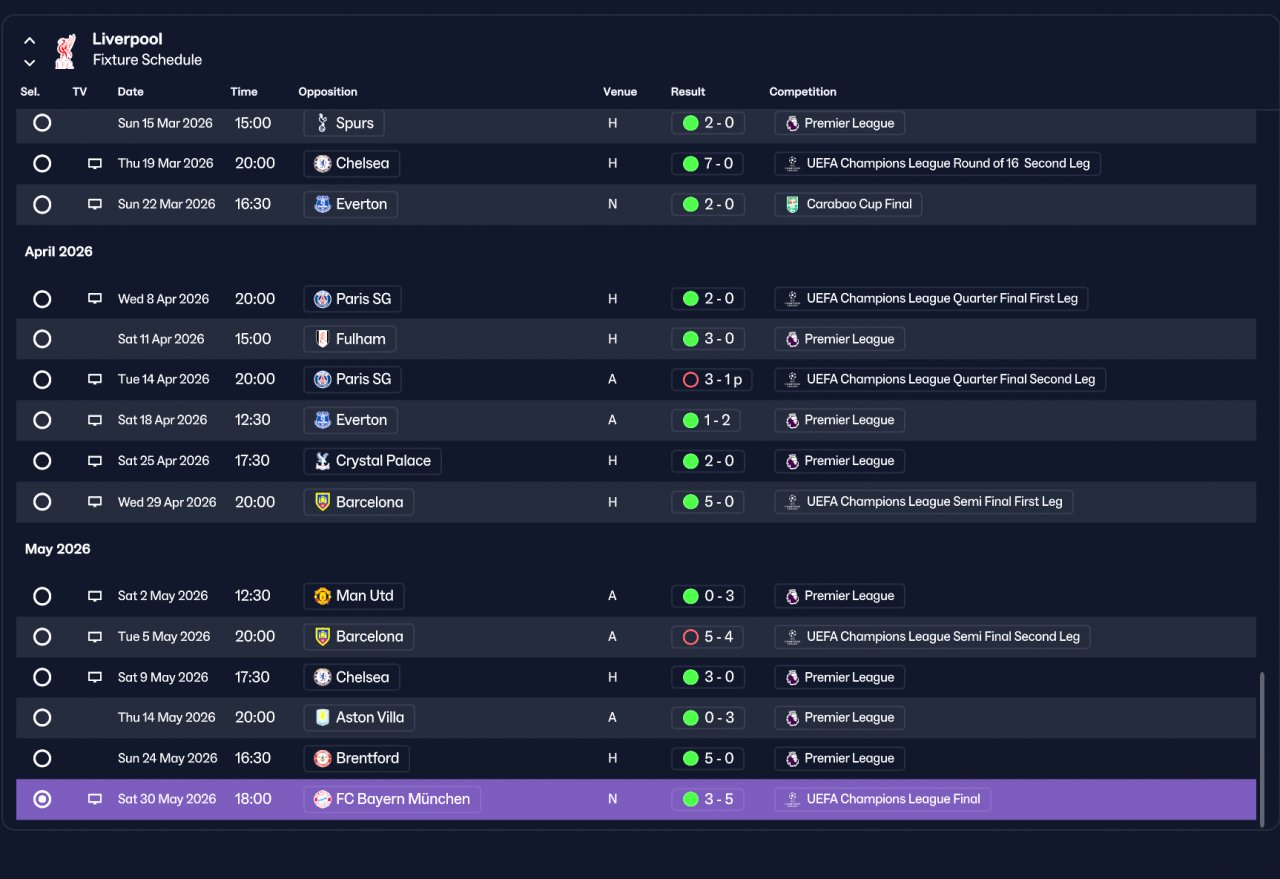Image resolution: width=1280 pixels, height=879 pixels.
Task: Click the Sel. column header
Action: [x=30, y=92]
